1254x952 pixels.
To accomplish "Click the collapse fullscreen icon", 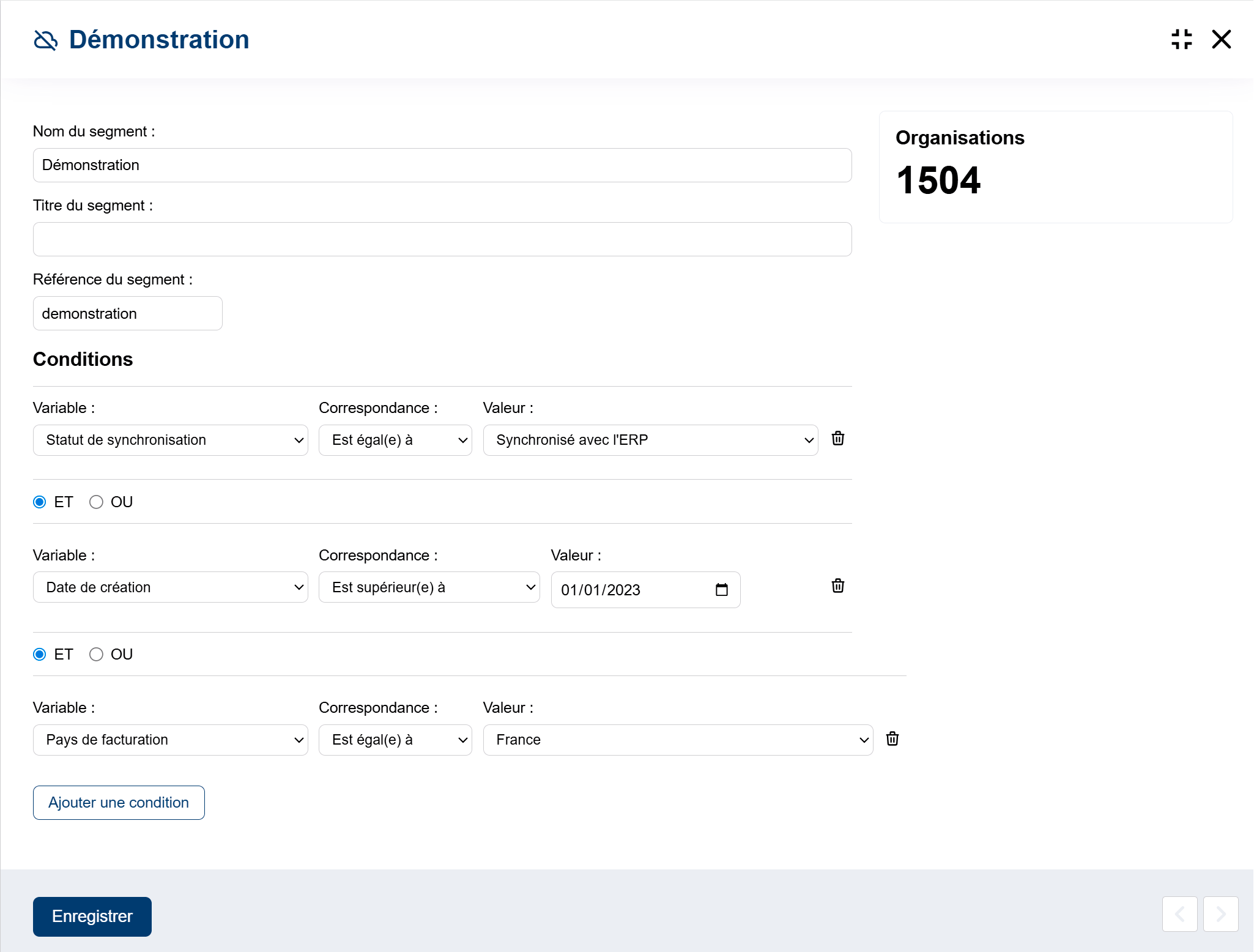I will [x=1181, y=40].
